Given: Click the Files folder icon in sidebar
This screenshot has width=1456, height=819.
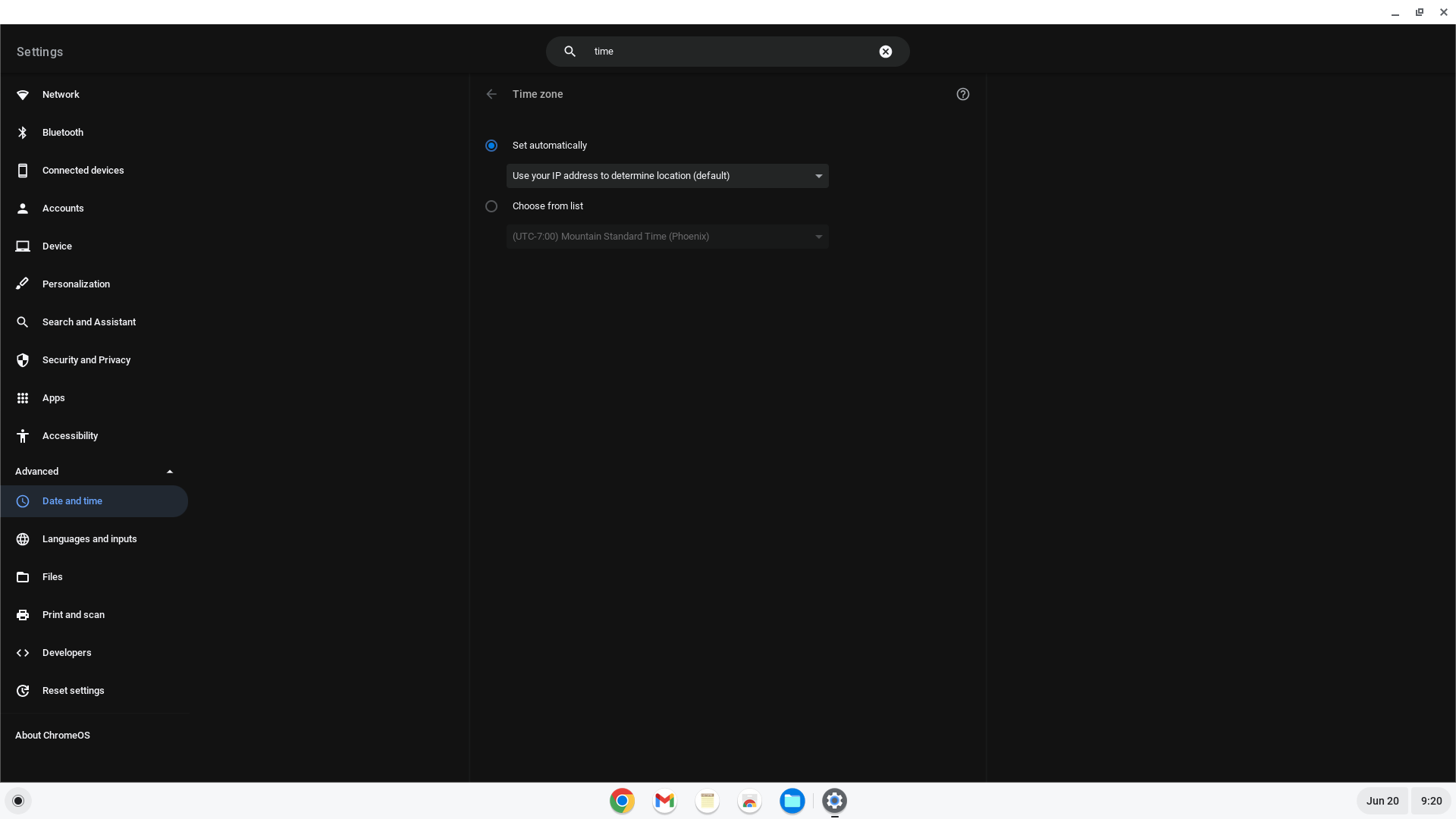Looking at the screenshot, I should [x=23, y=577].
